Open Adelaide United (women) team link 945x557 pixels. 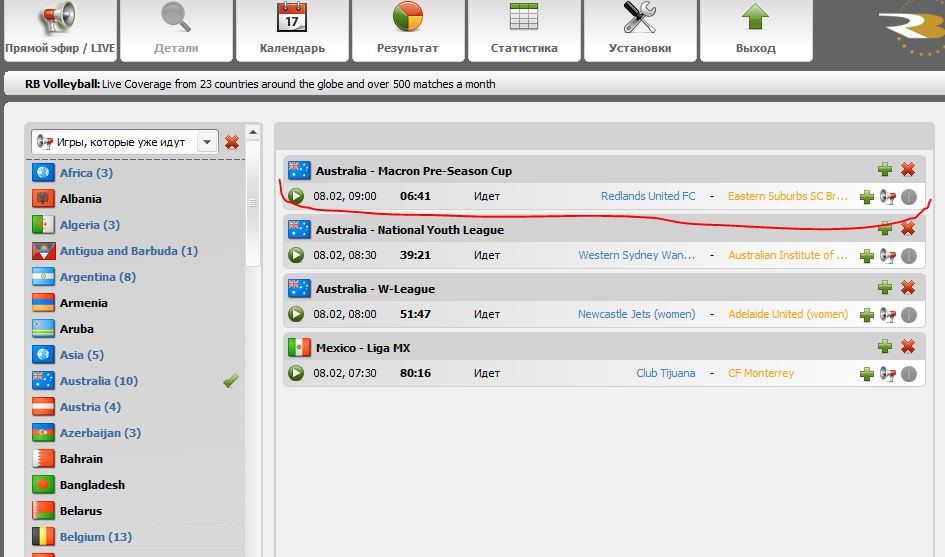(788, 314)
